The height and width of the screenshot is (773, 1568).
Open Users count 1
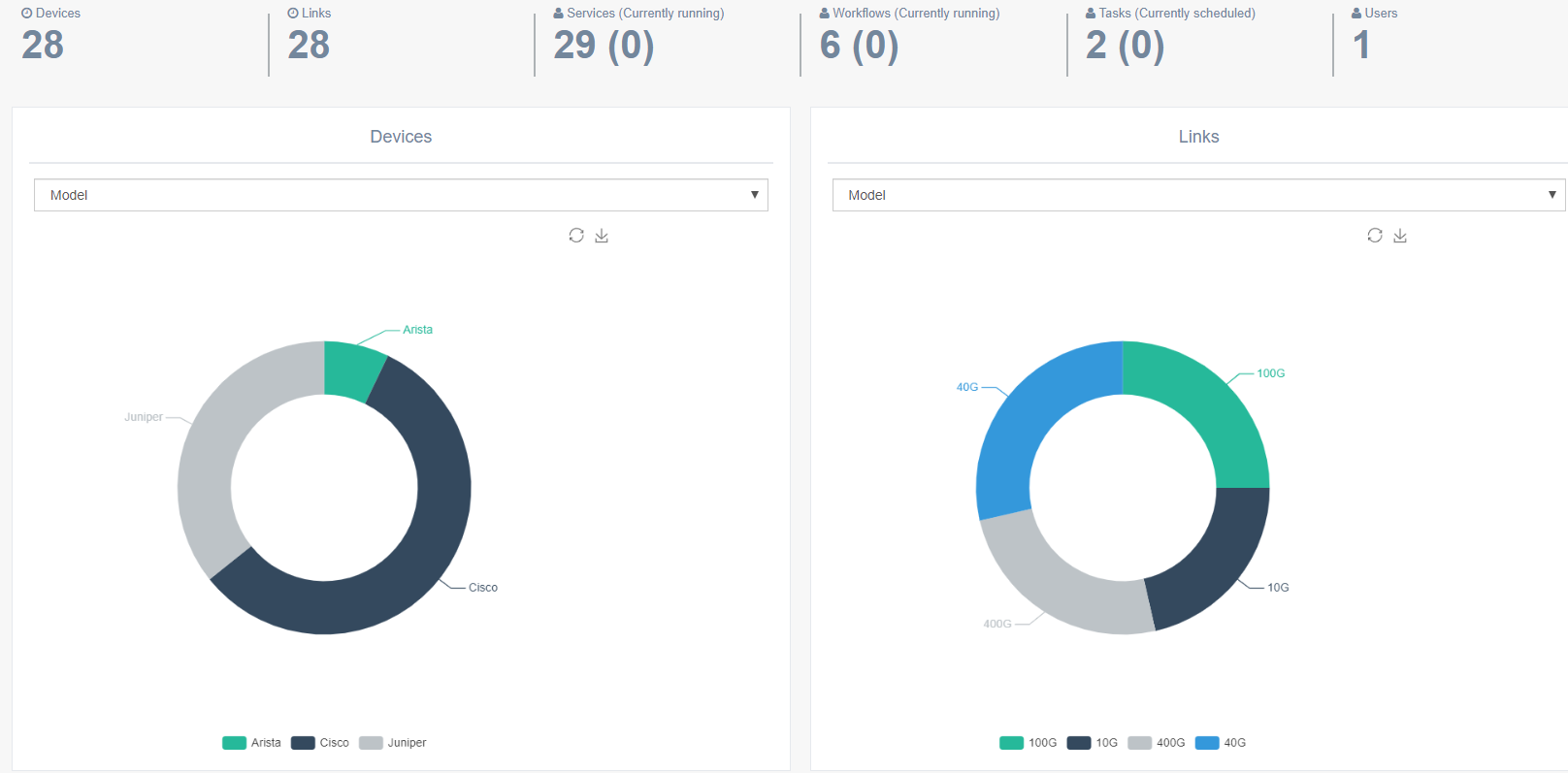tap(1361, 46)
